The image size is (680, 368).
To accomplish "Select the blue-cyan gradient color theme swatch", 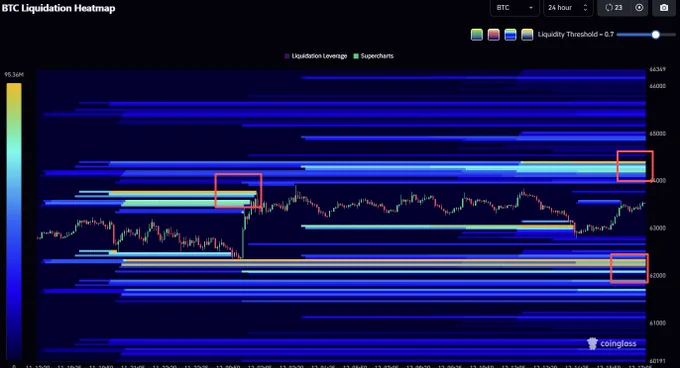I will pos(510,35).
